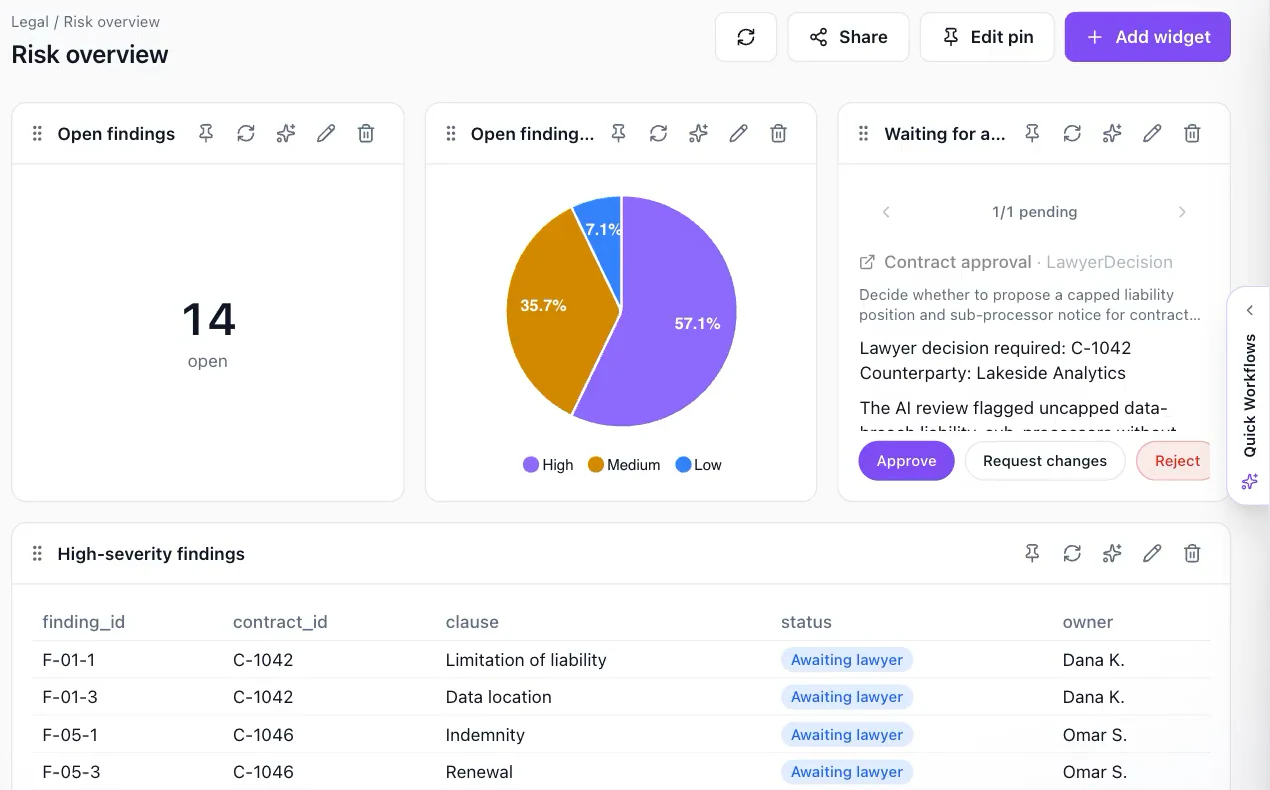Open the Contract approval external link icon
The height and width of the screenshot is (790, 1270).
tap(867, 262)
